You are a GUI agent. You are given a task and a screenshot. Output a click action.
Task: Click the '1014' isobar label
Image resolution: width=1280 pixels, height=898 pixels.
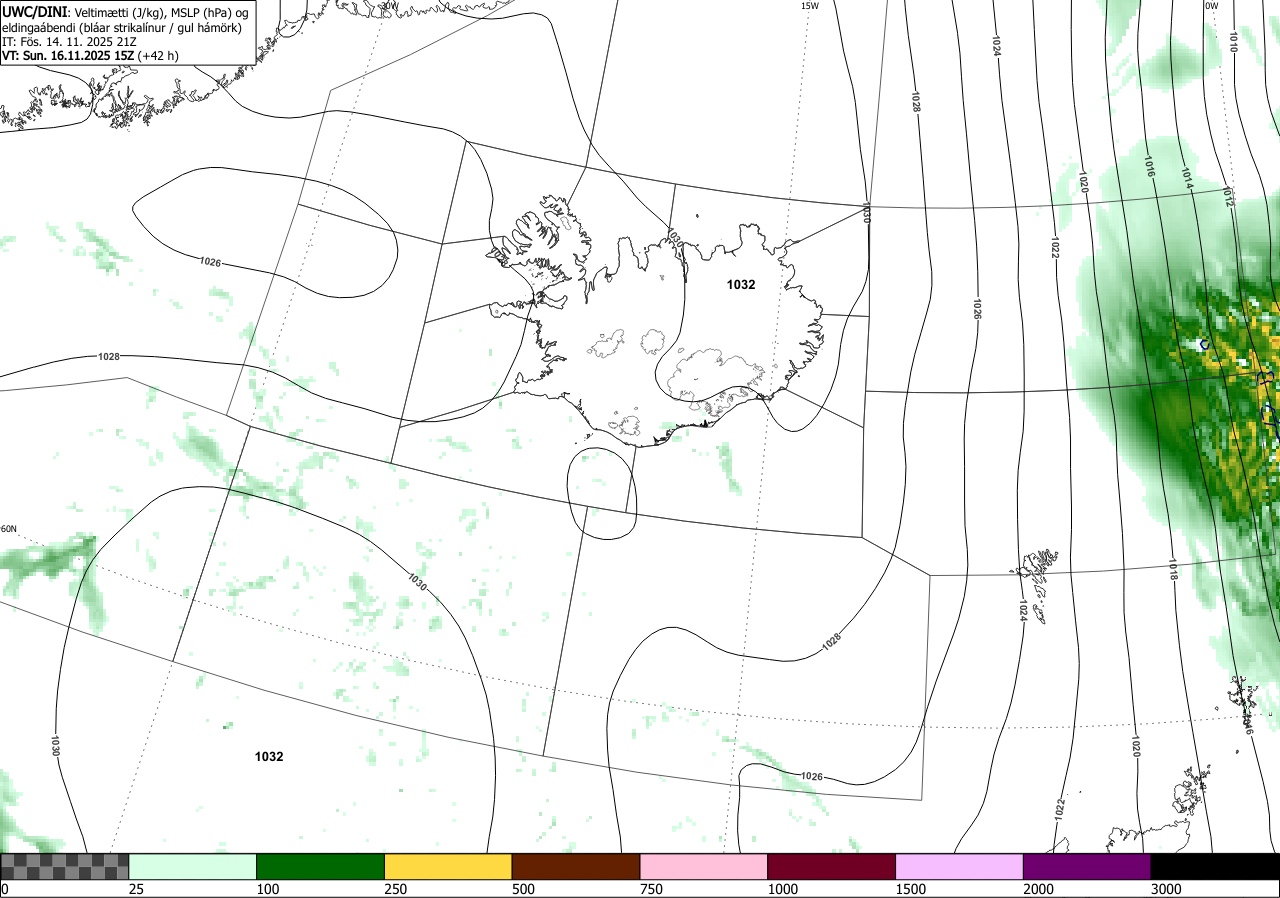tap(1187, 177)
